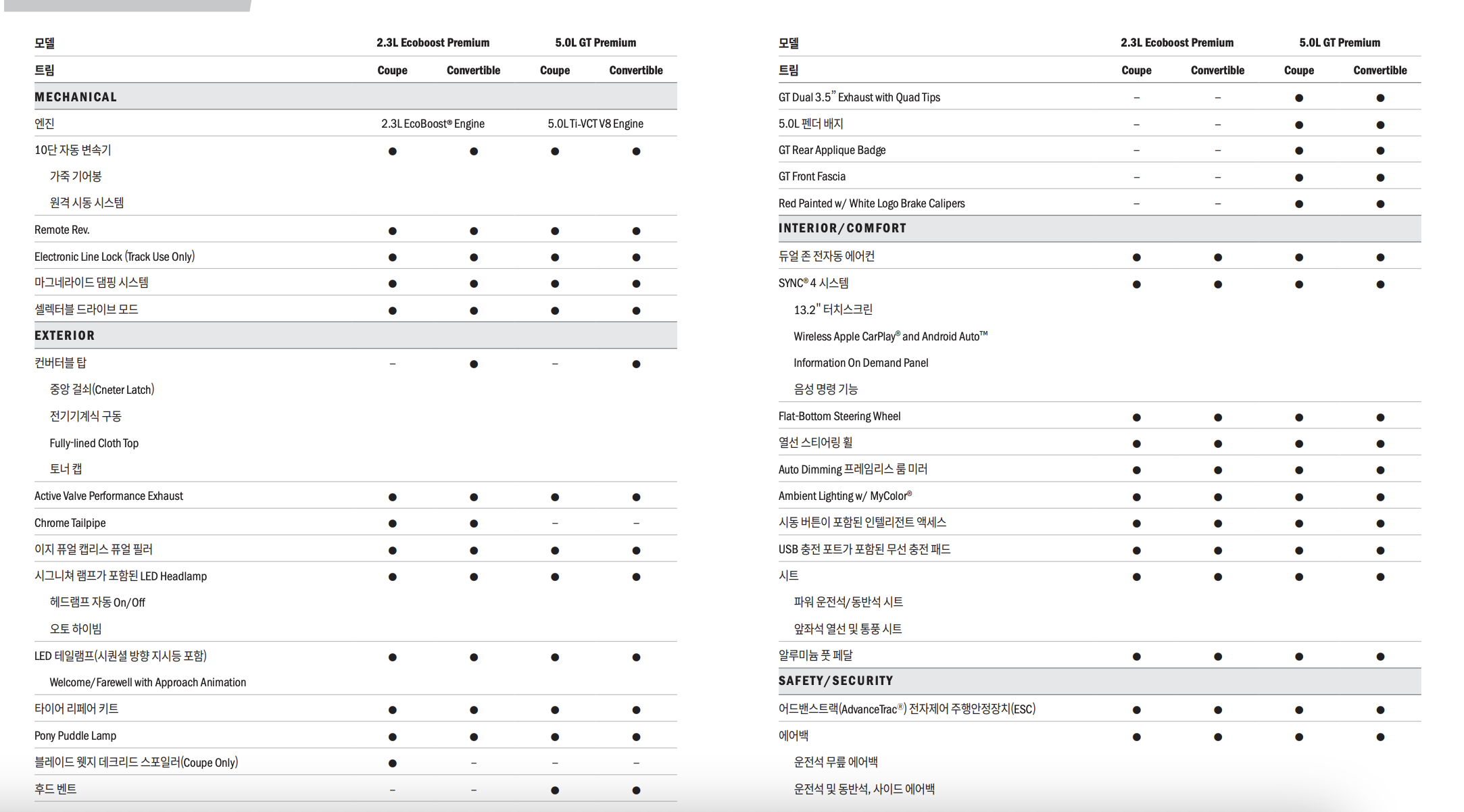Click 'Electronic Line Lock (Track Use Only)'

click(115, 257)
